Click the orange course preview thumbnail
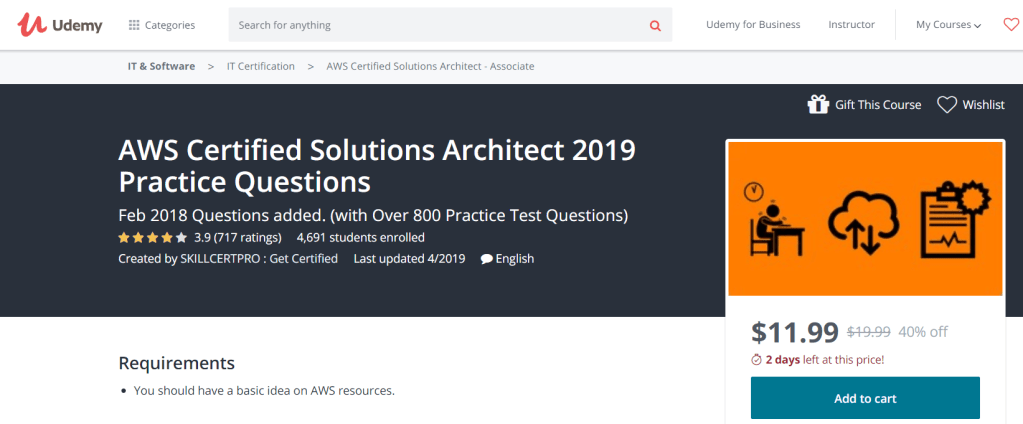 (x=865, y=218)
